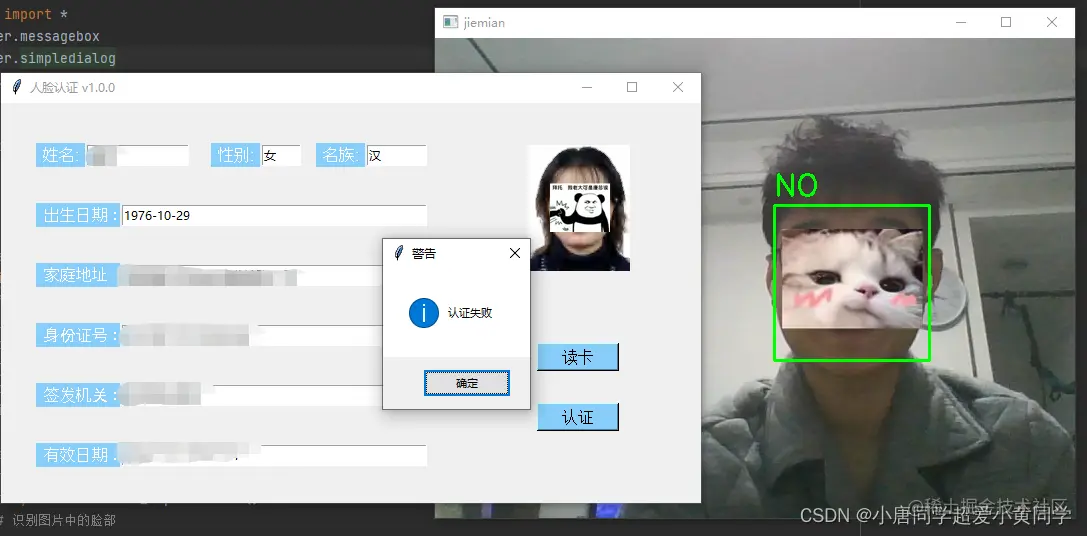Maximize the jiemian window
This screenshot has width=1087, height=536.
[x=1006, y=22]
